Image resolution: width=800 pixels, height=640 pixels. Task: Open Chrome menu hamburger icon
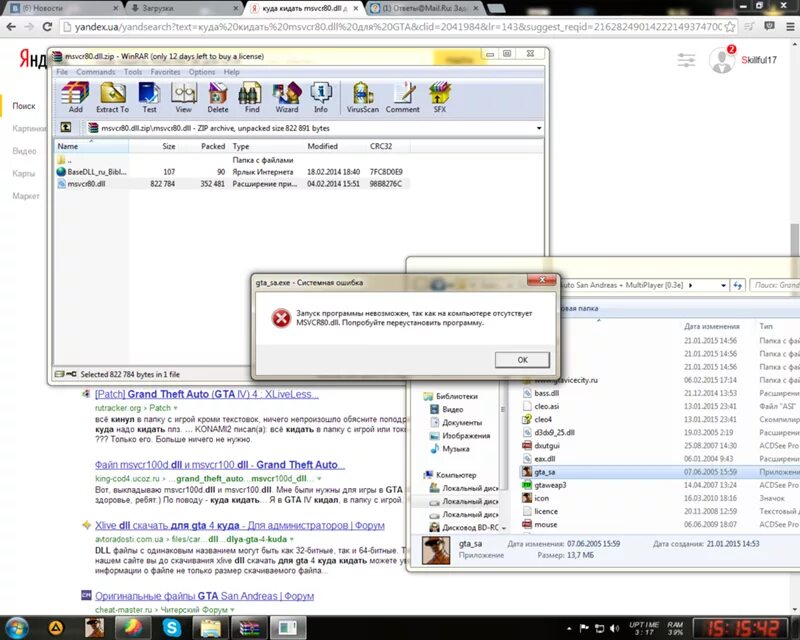pyautogui.click(x=790, y=27)
